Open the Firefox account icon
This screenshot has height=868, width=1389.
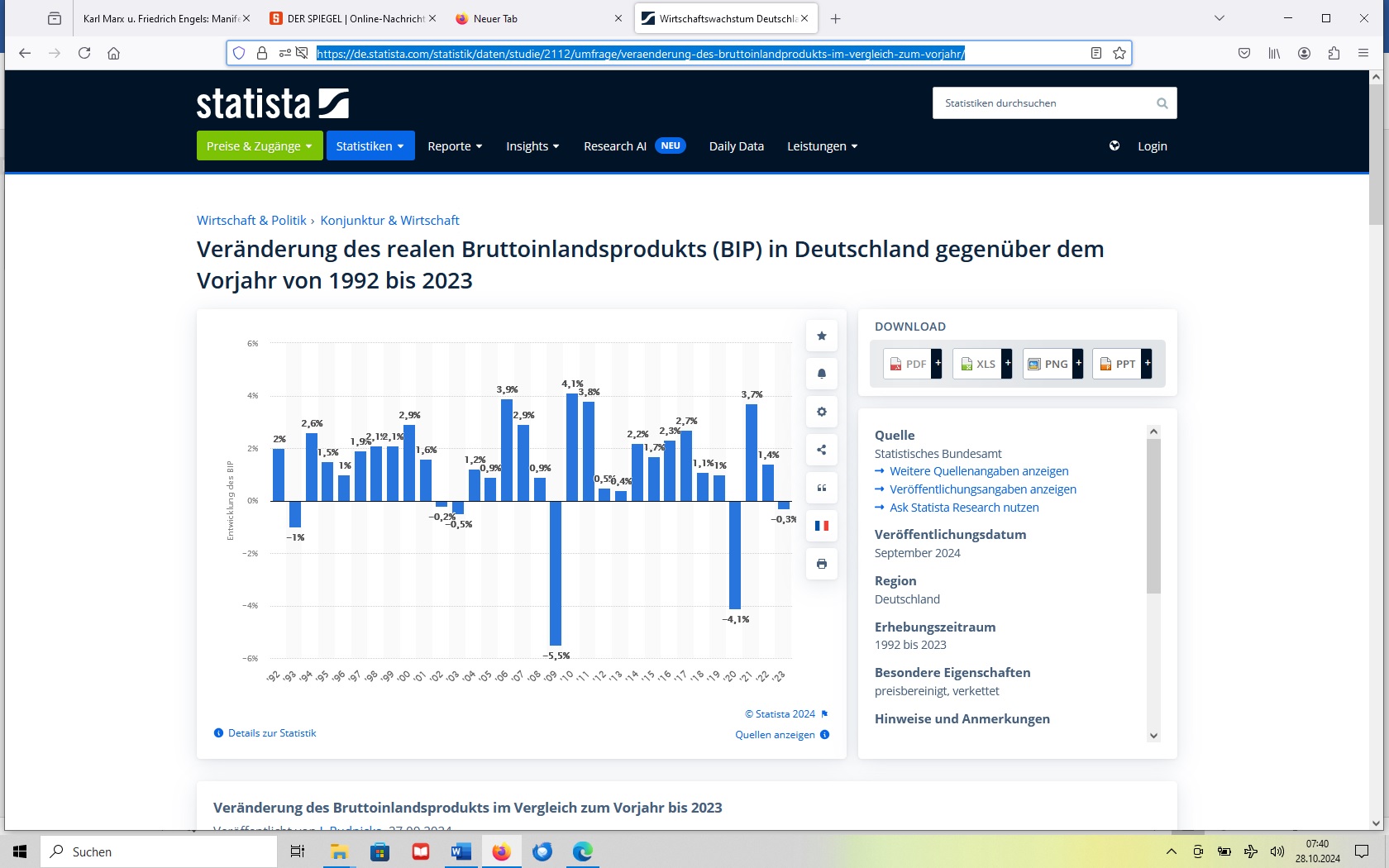[x=1304, y=53]
